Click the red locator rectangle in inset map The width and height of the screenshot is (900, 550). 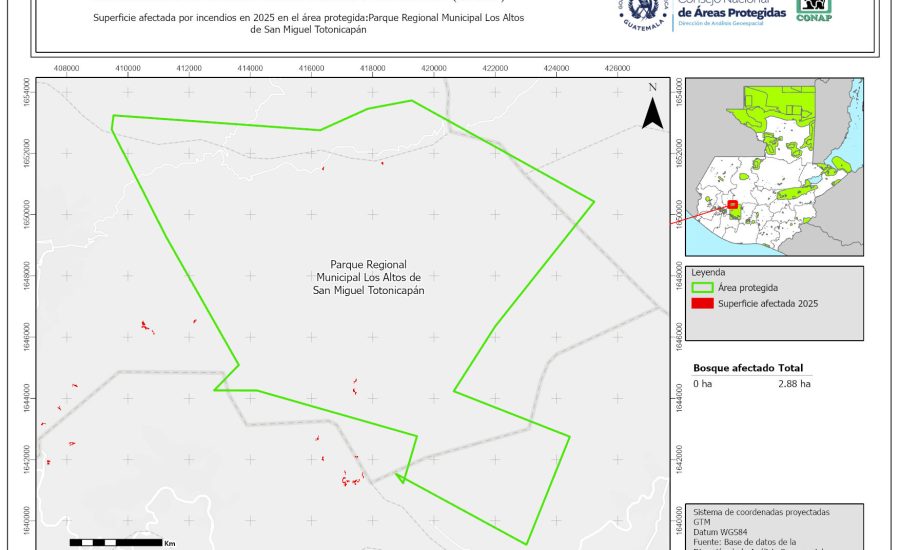(x=733, y=204)
